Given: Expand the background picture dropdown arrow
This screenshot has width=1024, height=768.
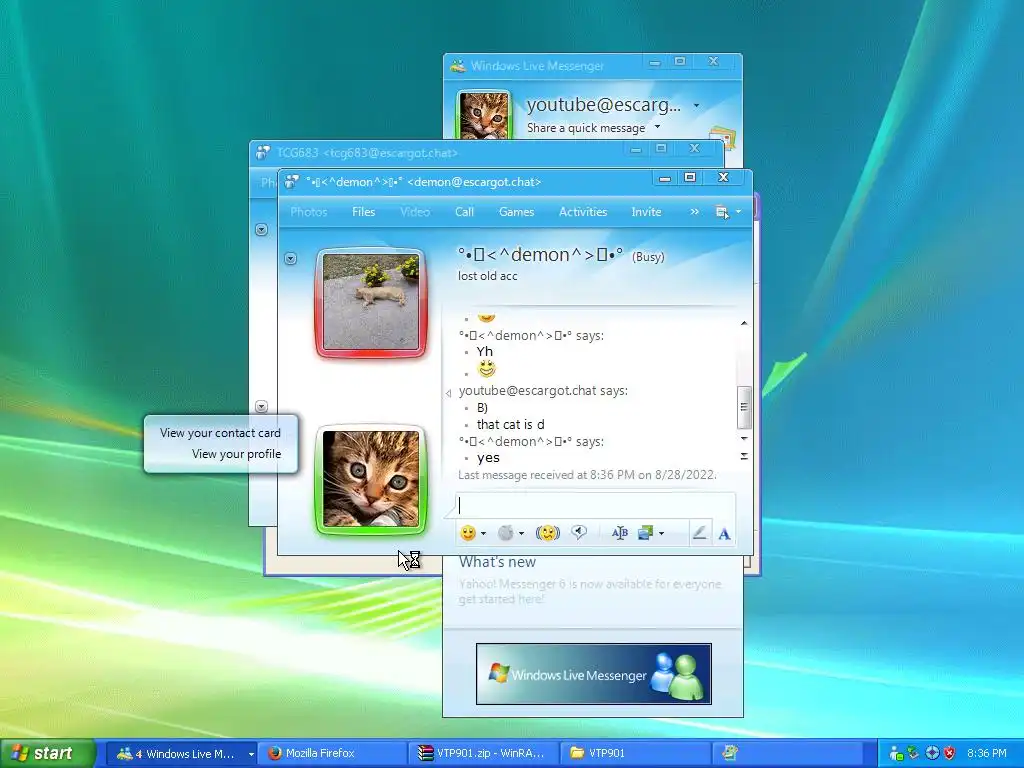Looking at the screenshot, I should pos(662,534).
